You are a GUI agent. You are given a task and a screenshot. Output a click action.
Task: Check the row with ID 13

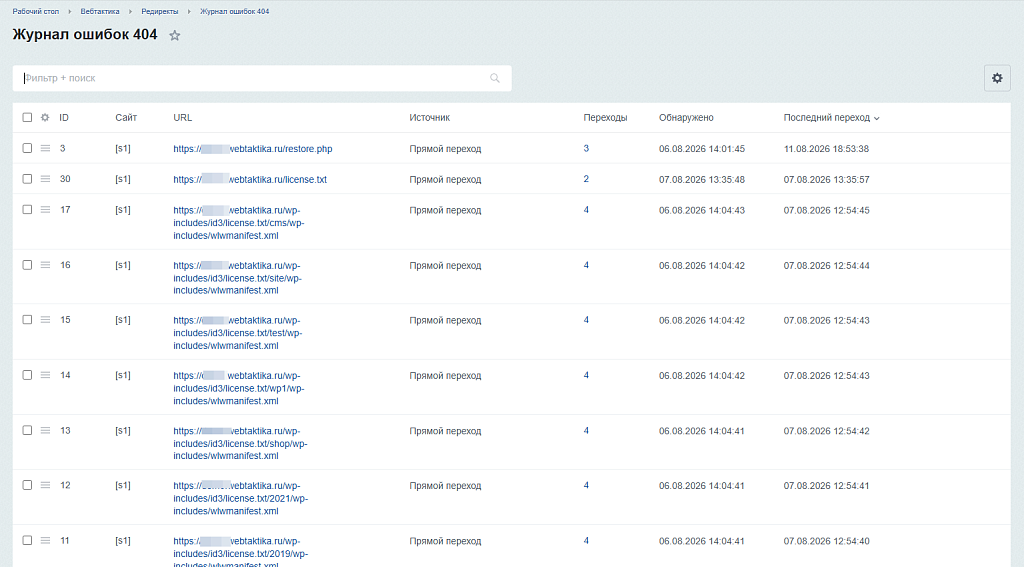(x=27, y=430)
